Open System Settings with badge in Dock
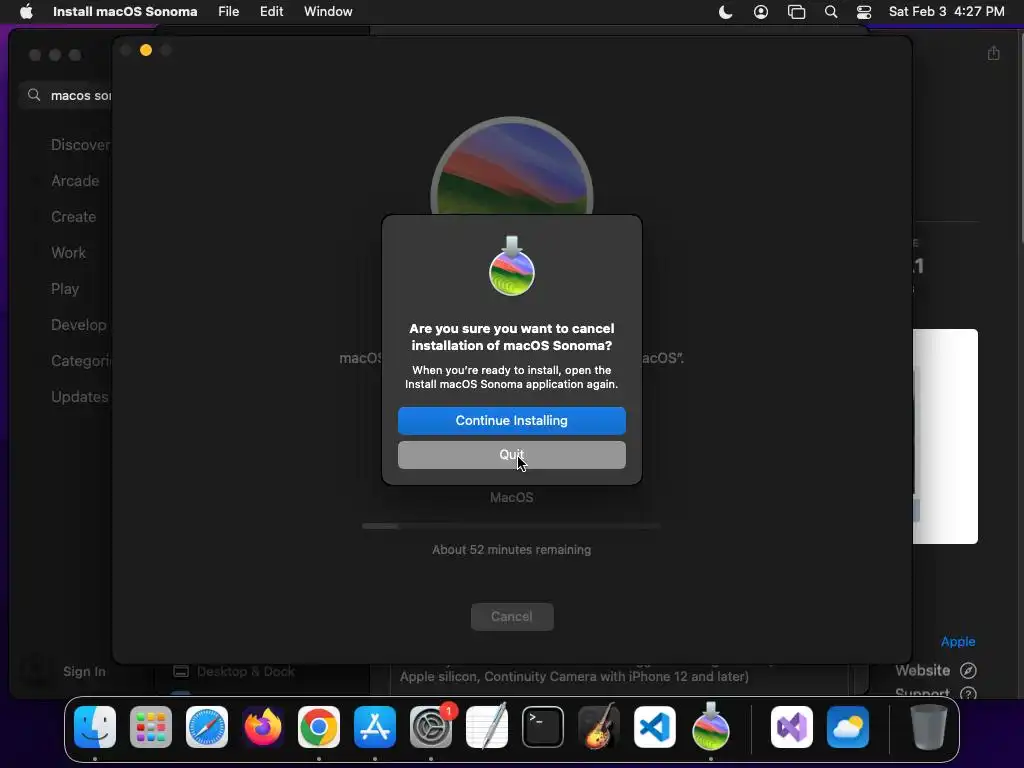Image resolution: width=1024 pixels, height=768 pixels. point(431,727)
